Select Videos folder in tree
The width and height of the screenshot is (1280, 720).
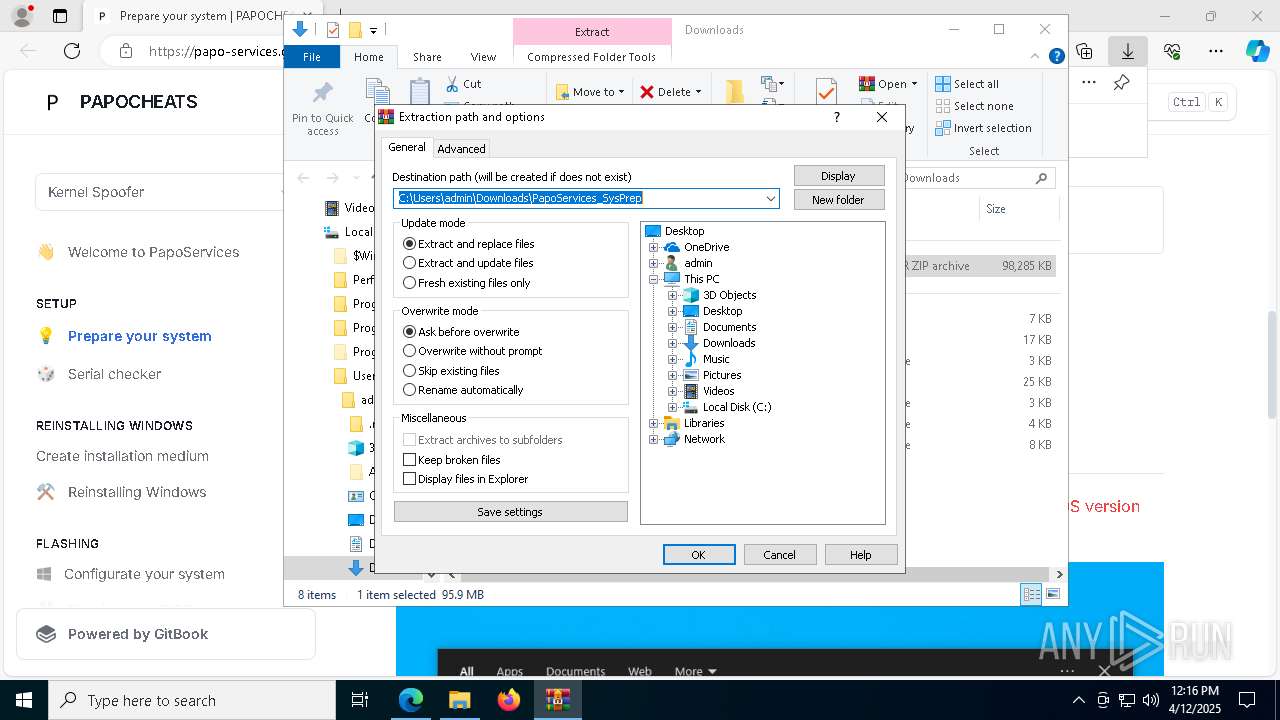coord(719,391)
